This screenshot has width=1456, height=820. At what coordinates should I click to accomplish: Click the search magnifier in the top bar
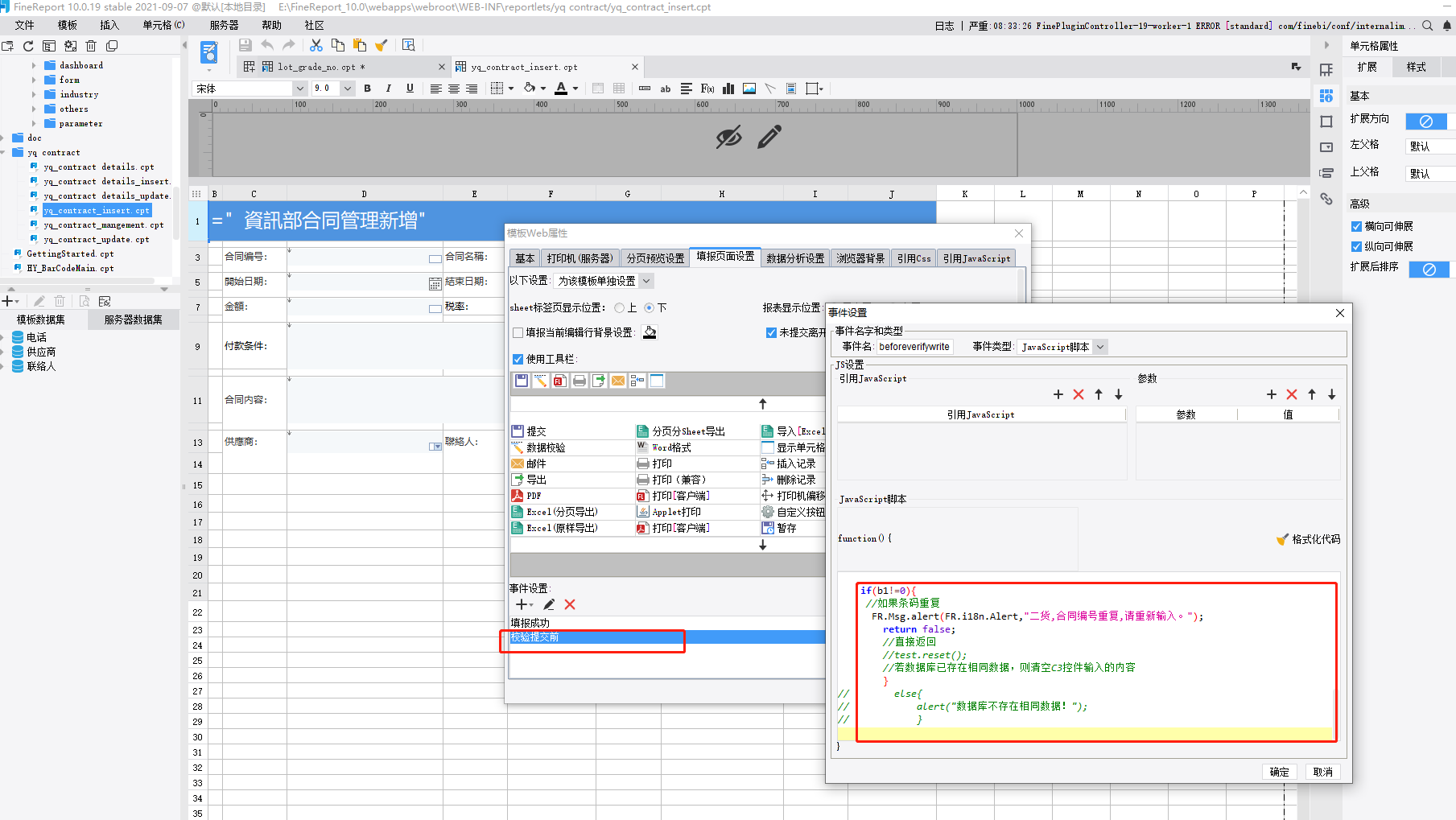click(1428, 26)
